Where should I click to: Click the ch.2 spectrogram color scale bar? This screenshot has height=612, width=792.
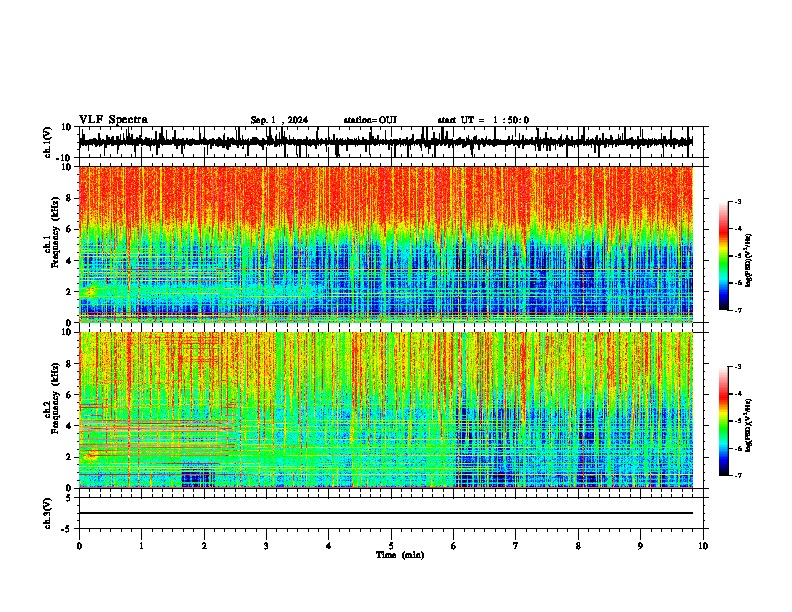tap(724, 421)
